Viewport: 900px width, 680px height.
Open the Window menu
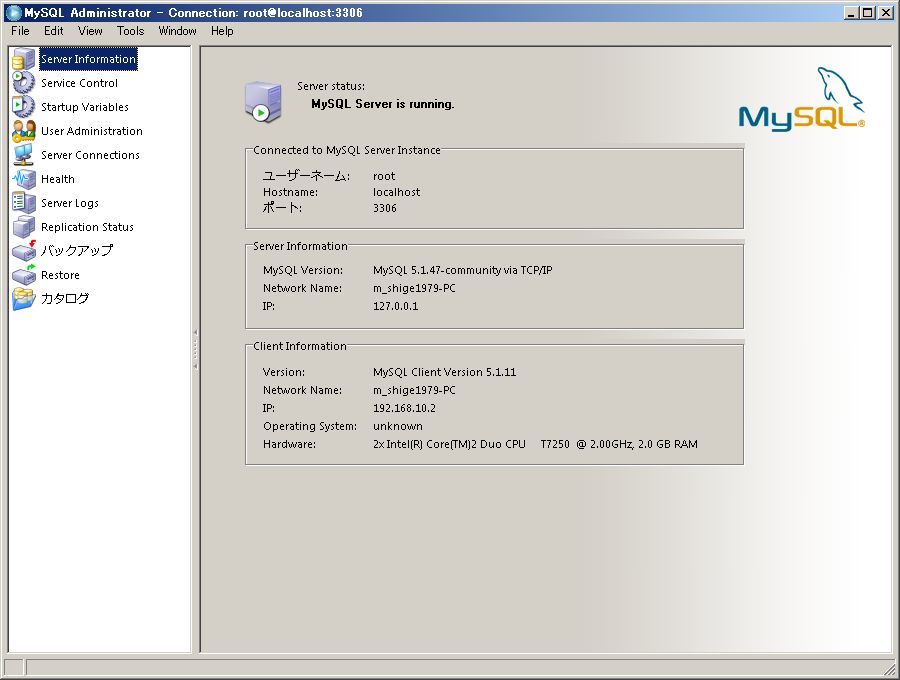click(x=177, y=31)
